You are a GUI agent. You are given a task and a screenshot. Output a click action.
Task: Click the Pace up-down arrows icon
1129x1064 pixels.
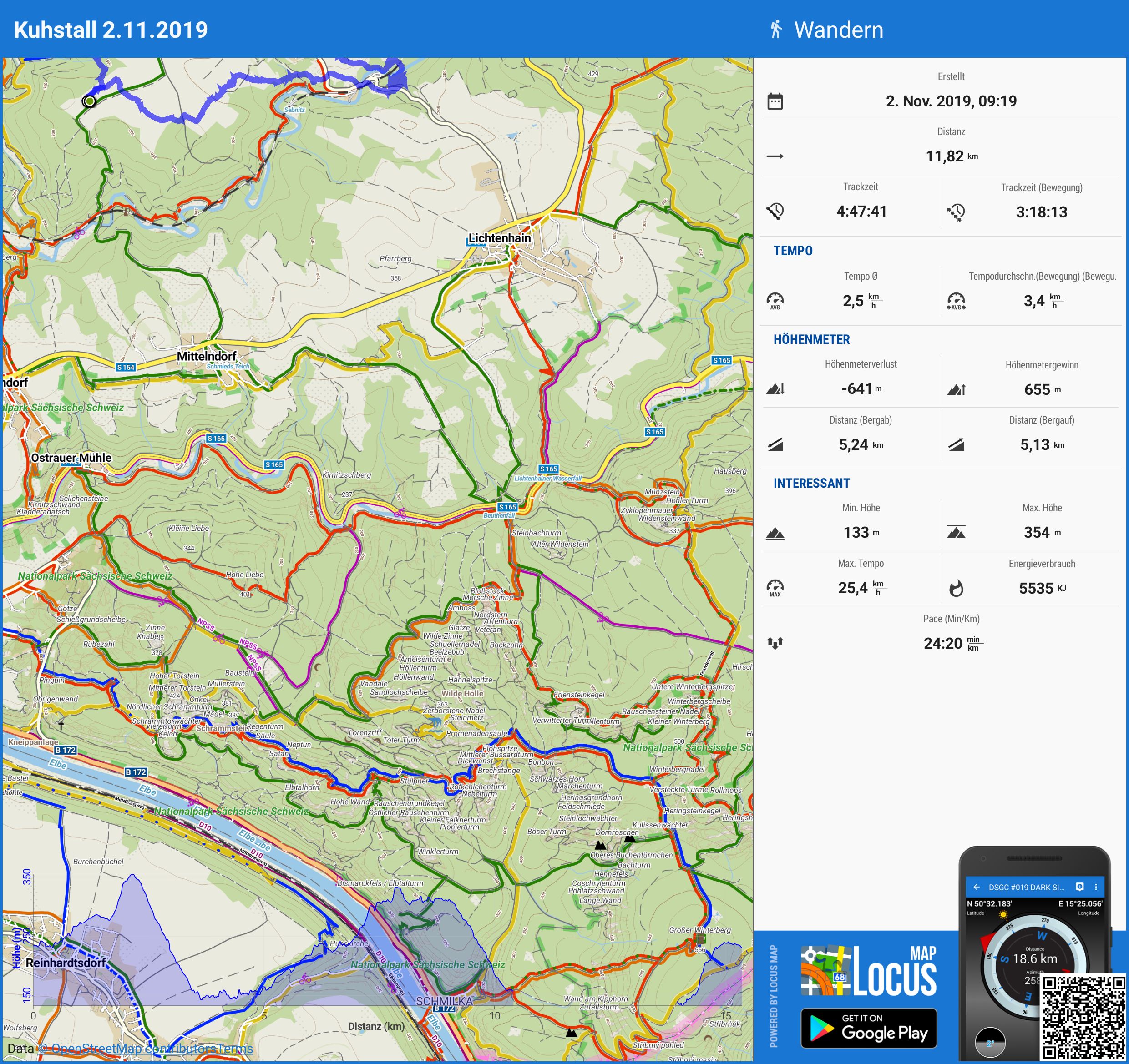point(775,643)
